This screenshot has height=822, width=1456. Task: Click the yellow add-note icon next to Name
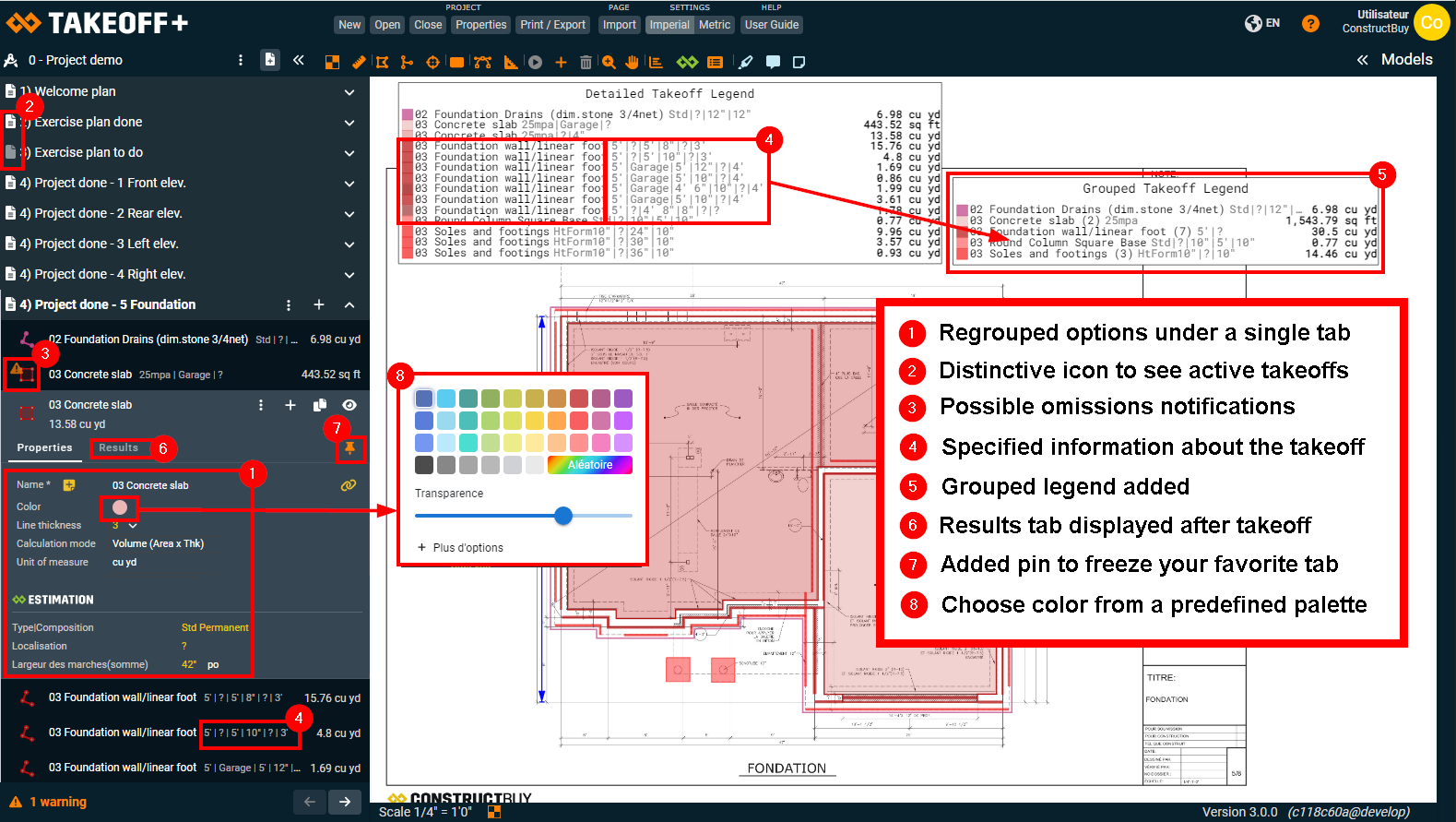pyautogui.click(x=69, y=484)
